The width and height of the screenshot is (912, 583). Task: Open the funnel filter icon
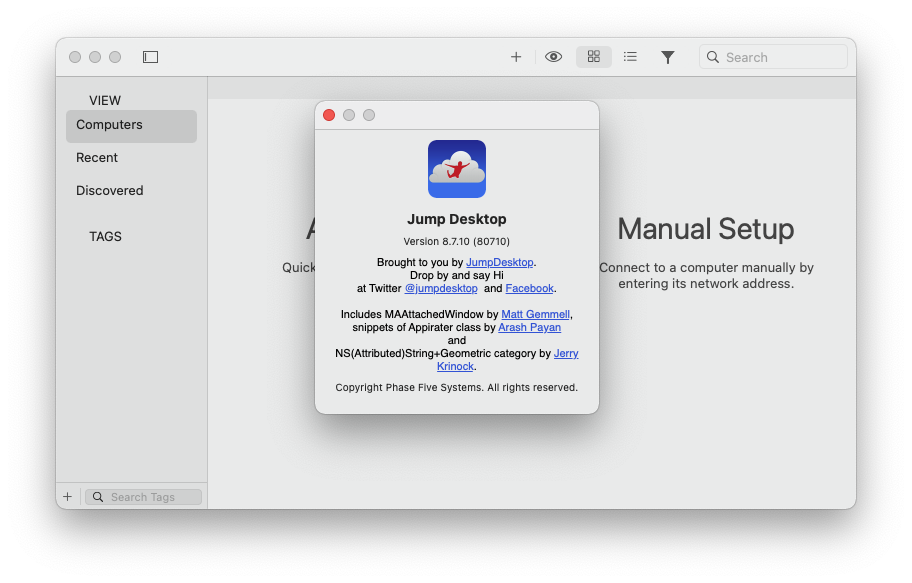[x=668, y=57]
